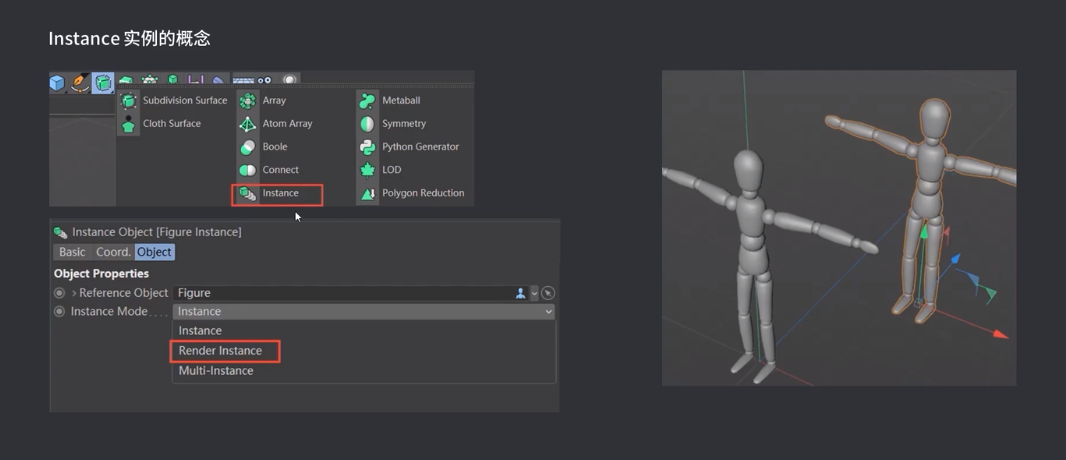Select the Spline Pen tool icon
The width and height of the screenshot is (1066, 460).
tap(80, 83)
